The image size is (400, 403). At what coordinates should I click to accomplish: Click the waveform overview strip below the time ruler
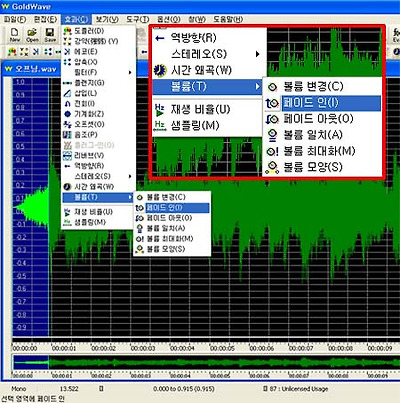(206, 362)
